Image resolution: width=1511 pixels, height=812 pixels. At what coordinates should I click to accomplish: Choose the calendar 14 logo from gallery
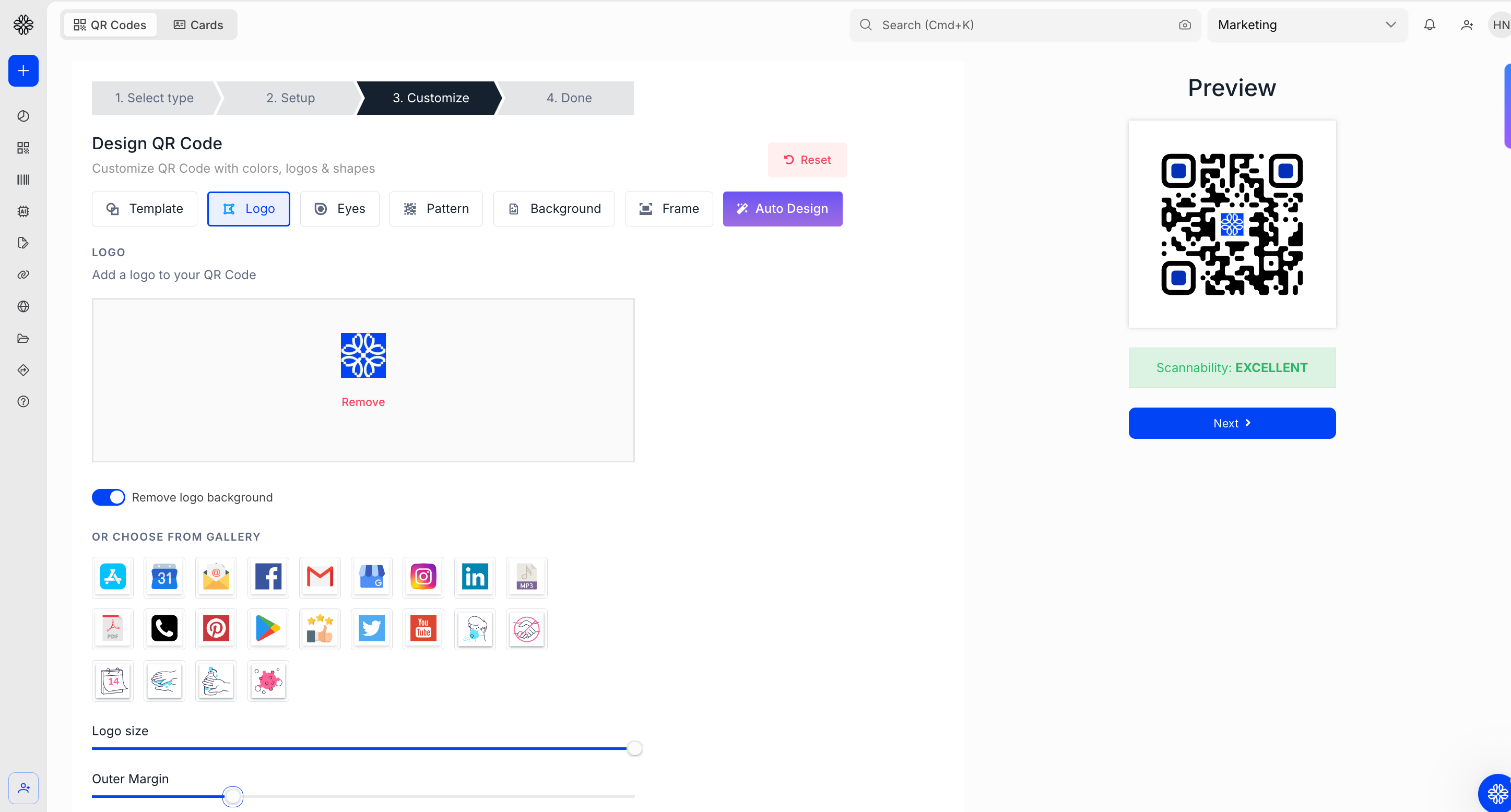(x=113, y=680)
